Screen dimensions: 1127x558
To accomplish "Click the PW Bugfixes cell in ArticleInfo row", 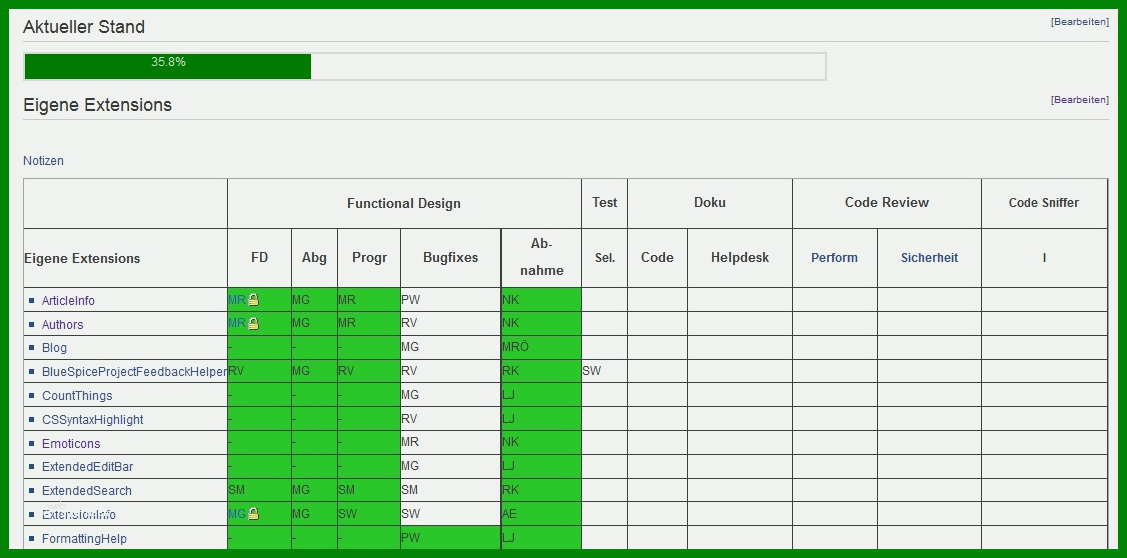I will tap(451, 300).
